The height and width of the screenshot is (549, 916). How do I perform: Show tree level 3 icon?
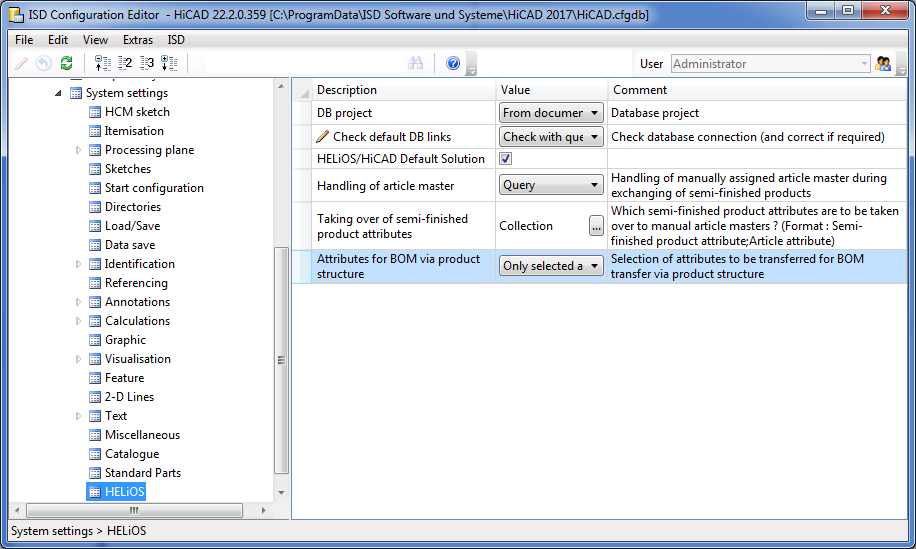[x=147, y=63]
